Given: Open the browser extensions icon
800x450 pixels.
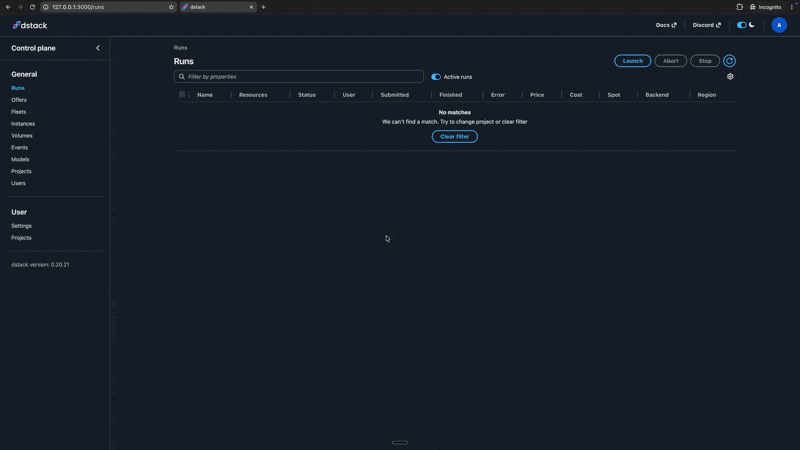Looking at the screenshot, I should click(739, 7).
